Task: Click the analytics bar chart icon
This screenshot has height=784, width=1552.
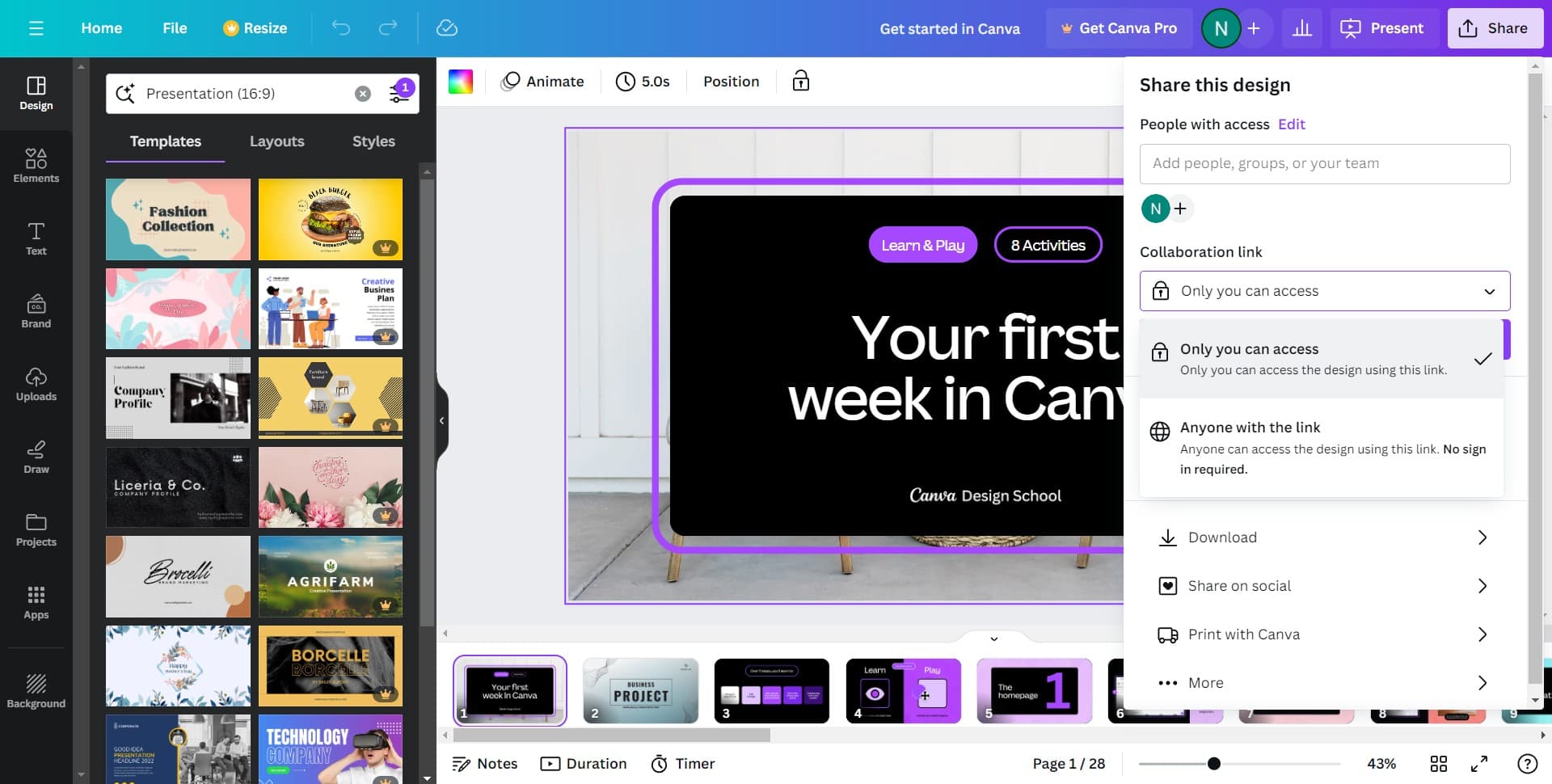Action: tap(1301, 28)
